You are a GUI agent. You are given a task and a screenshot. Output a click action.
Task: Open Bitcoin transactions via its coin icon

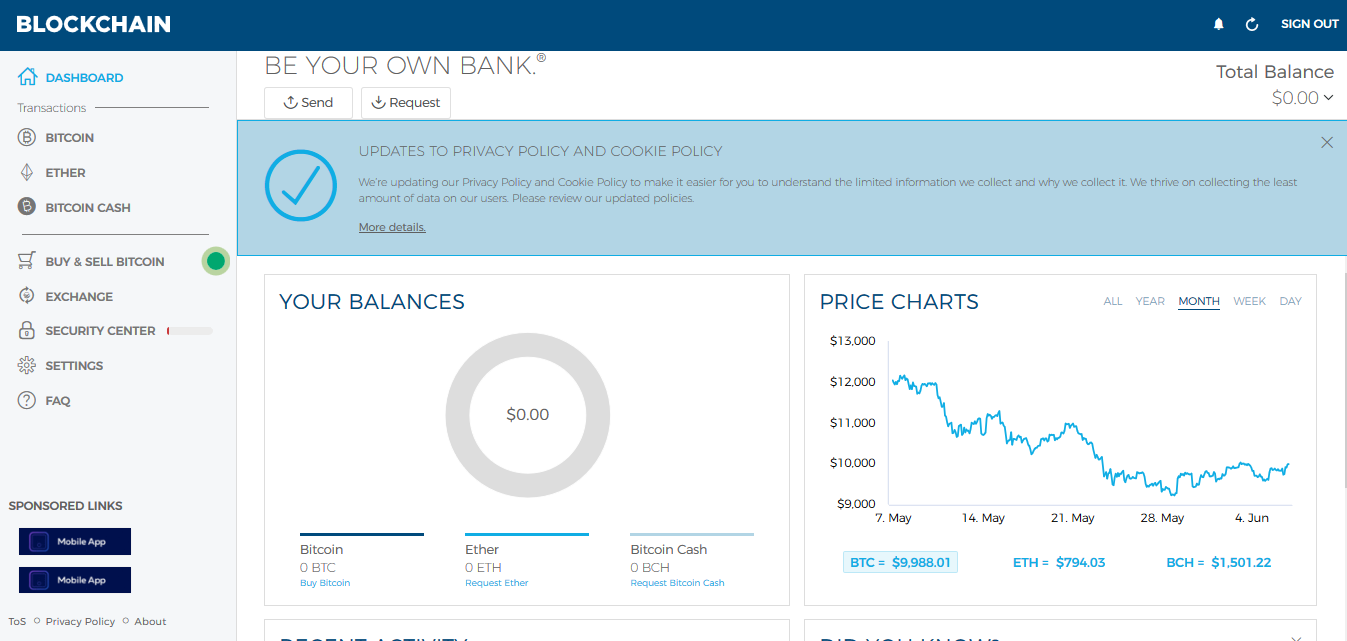pos(27,138)
